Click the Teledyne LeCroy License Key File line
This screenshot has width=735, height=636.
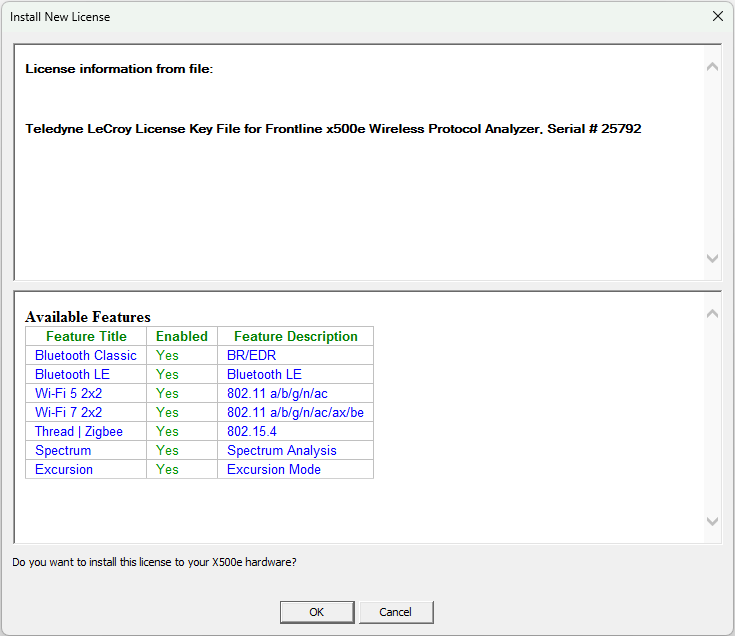333,129
